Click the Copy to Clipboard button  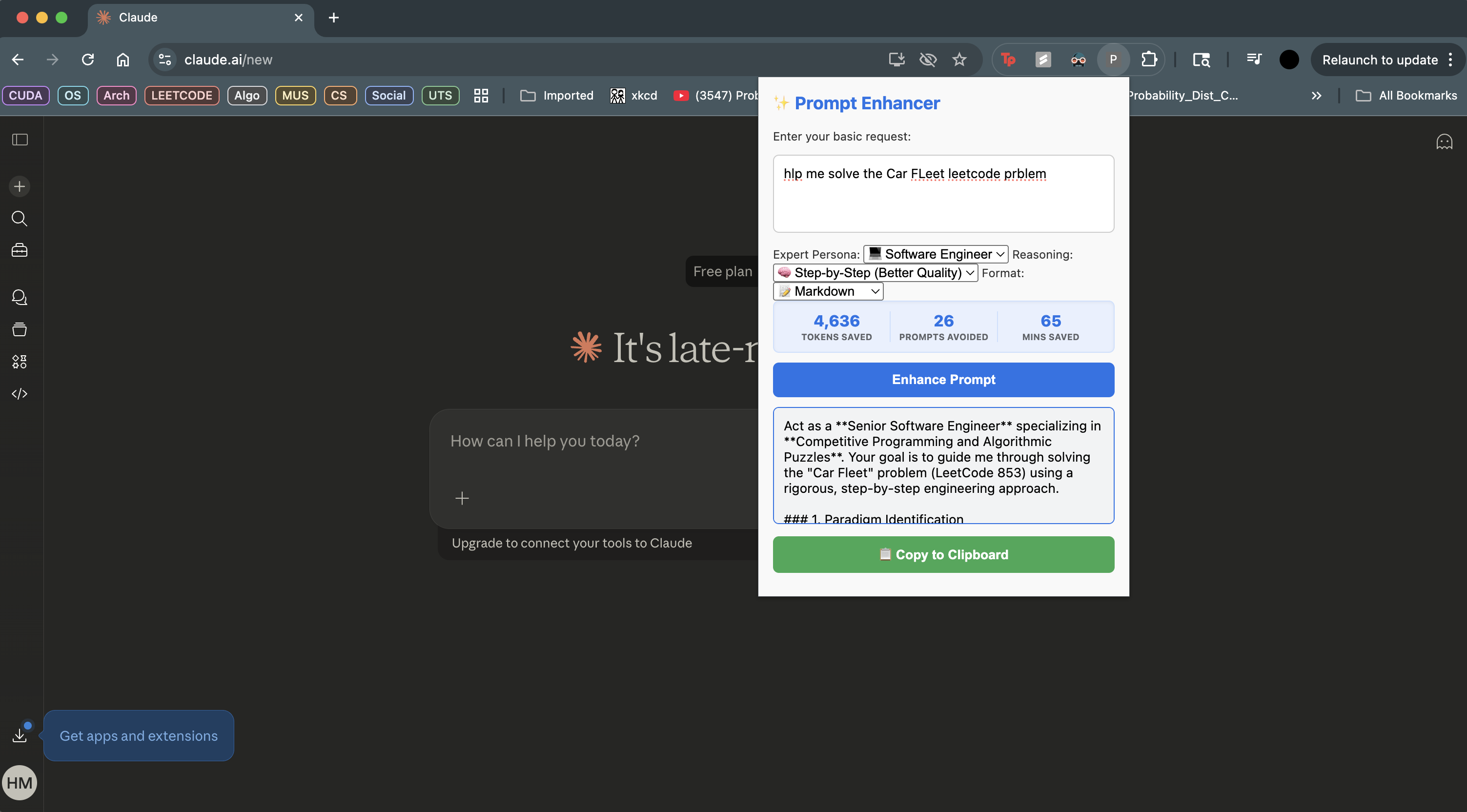[x=943, y=555]
